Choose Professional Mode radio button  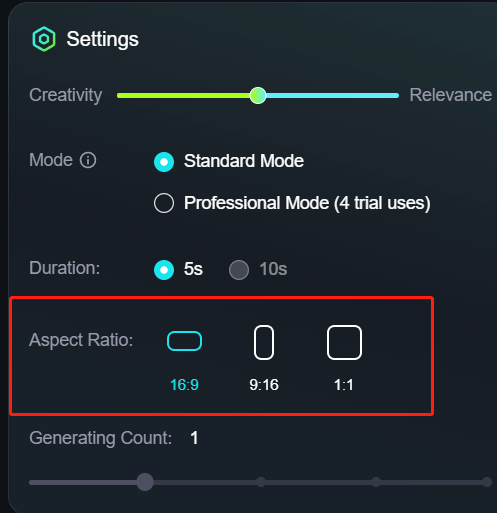click(164, 203)
